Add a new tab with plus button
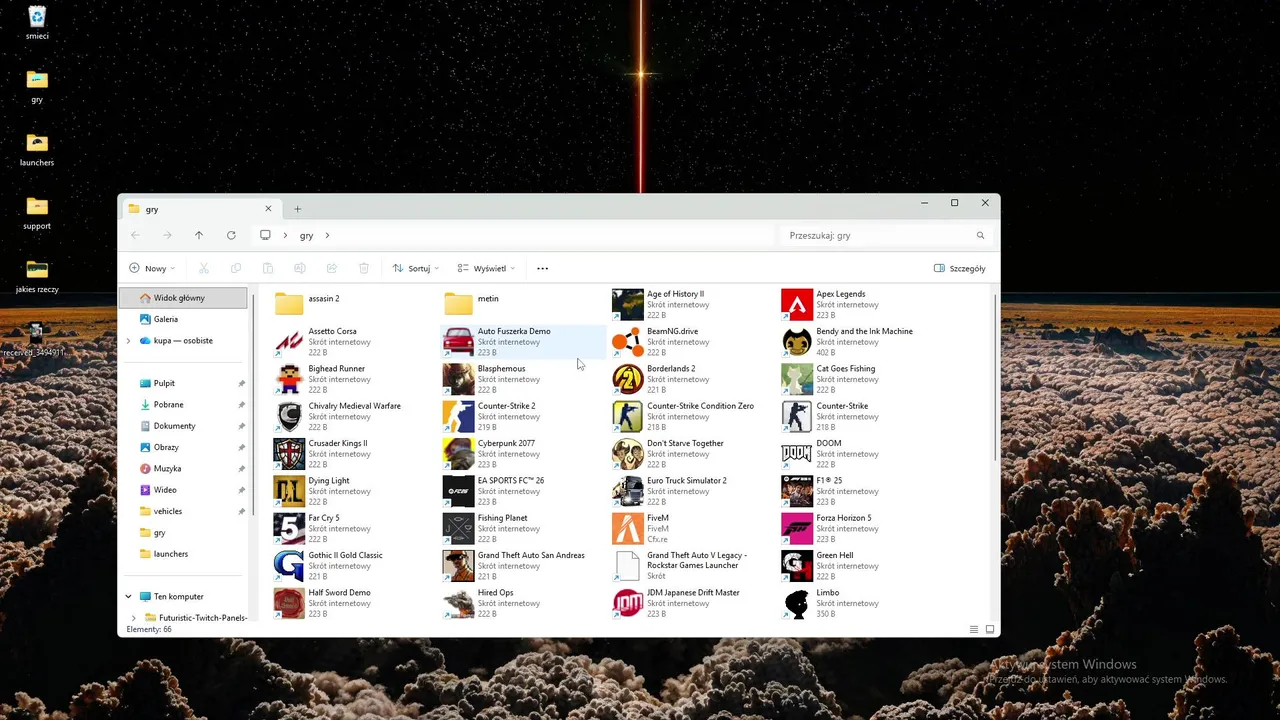The height and width of the screenshot is (720, 1280). (x=297, y=209)
